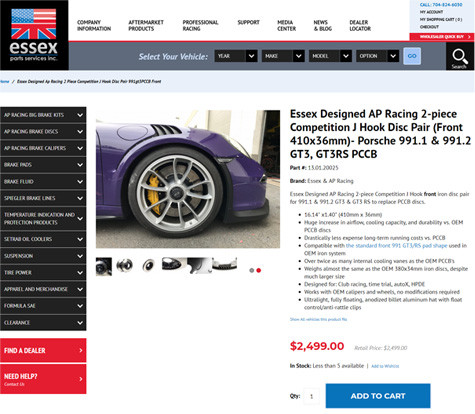Open the Option vehicle dropdown
The width and height of the screenshot is (475, 414).
coord(378,56)
